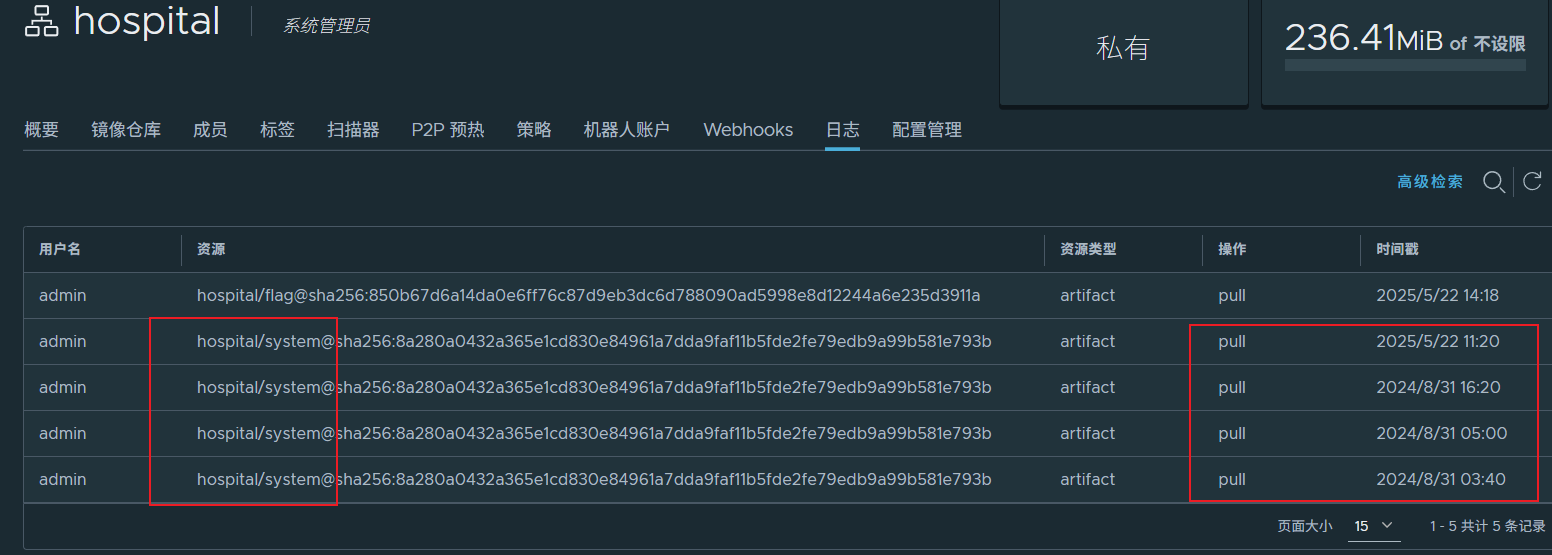1552x555 pixels.
Task: Open the 镜像仓库 tab
Action: (x=126, y=130)
